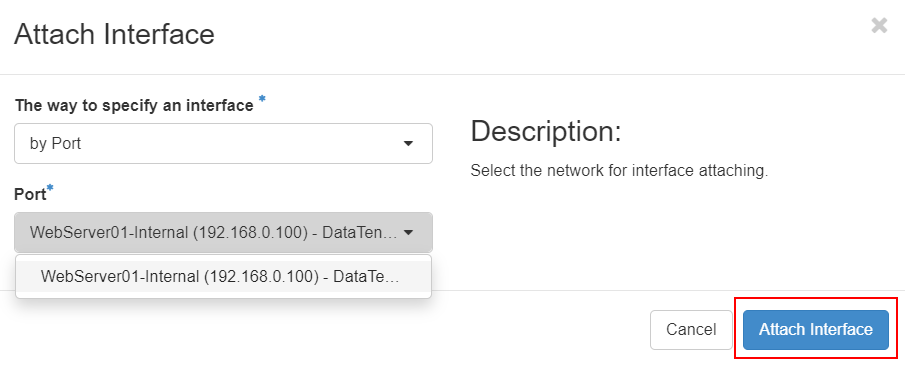905x367 pixels.
Task: Click the caret arrow in the Port field
Action: [408, 233]
